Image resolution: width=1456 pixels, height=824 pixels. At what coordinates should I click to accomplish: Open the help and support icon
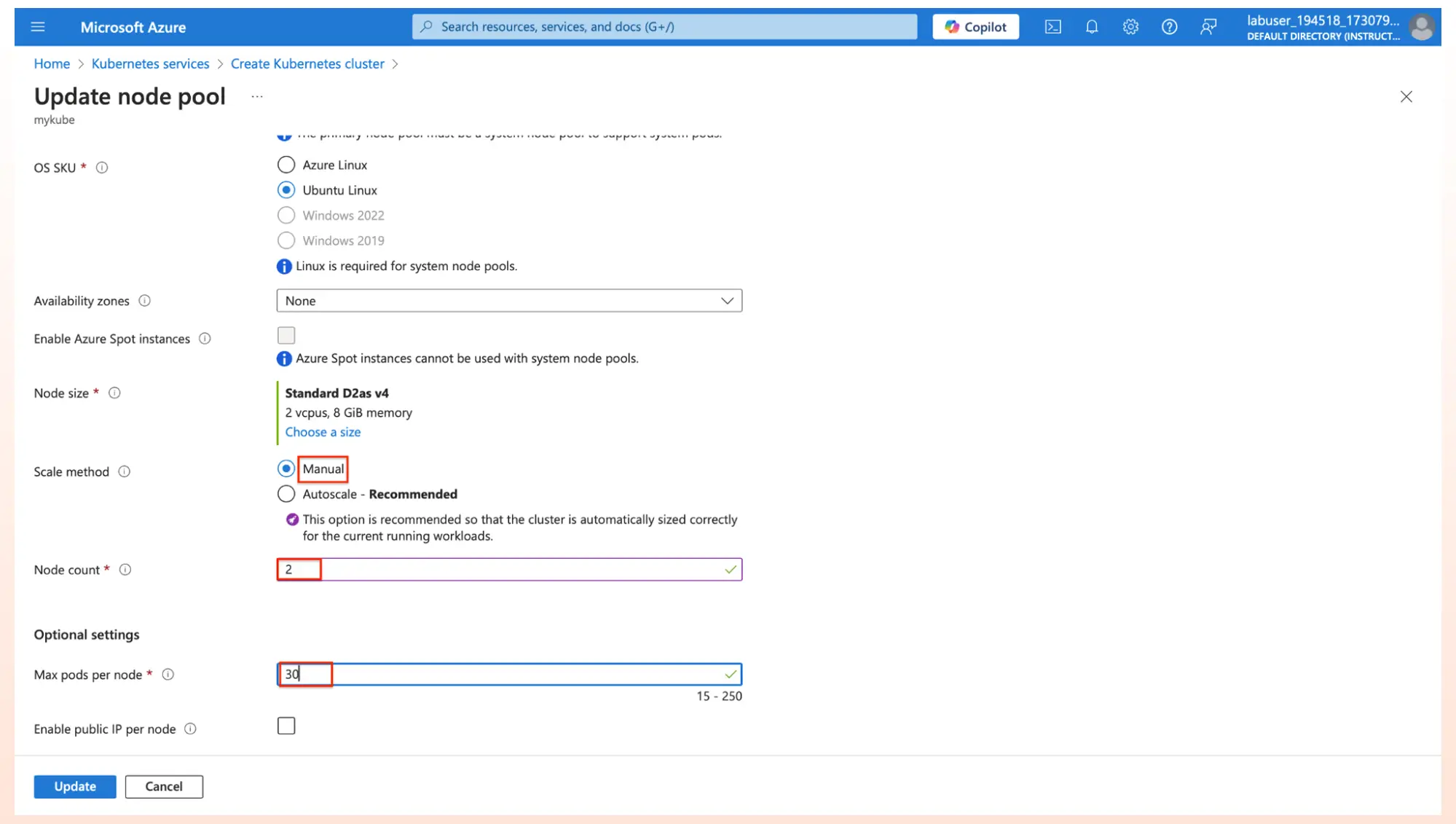coord(1169,27)
